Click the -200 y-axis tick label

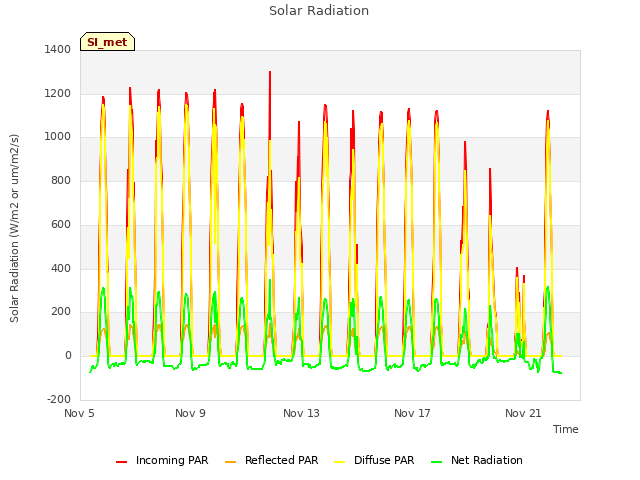59,399
